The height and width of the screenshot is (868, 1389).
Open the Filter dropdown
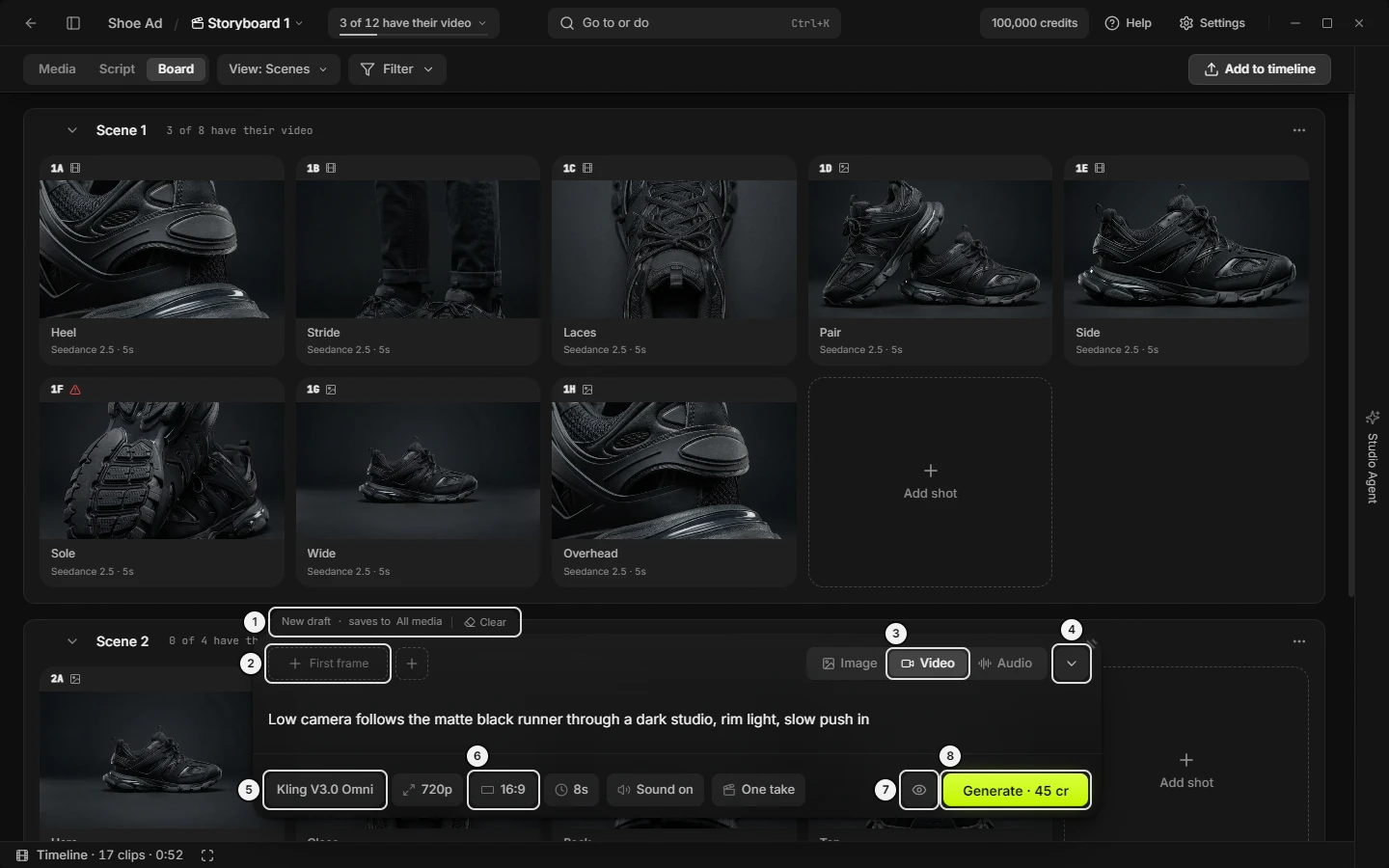pyautogui.click(x=396, y=69)
